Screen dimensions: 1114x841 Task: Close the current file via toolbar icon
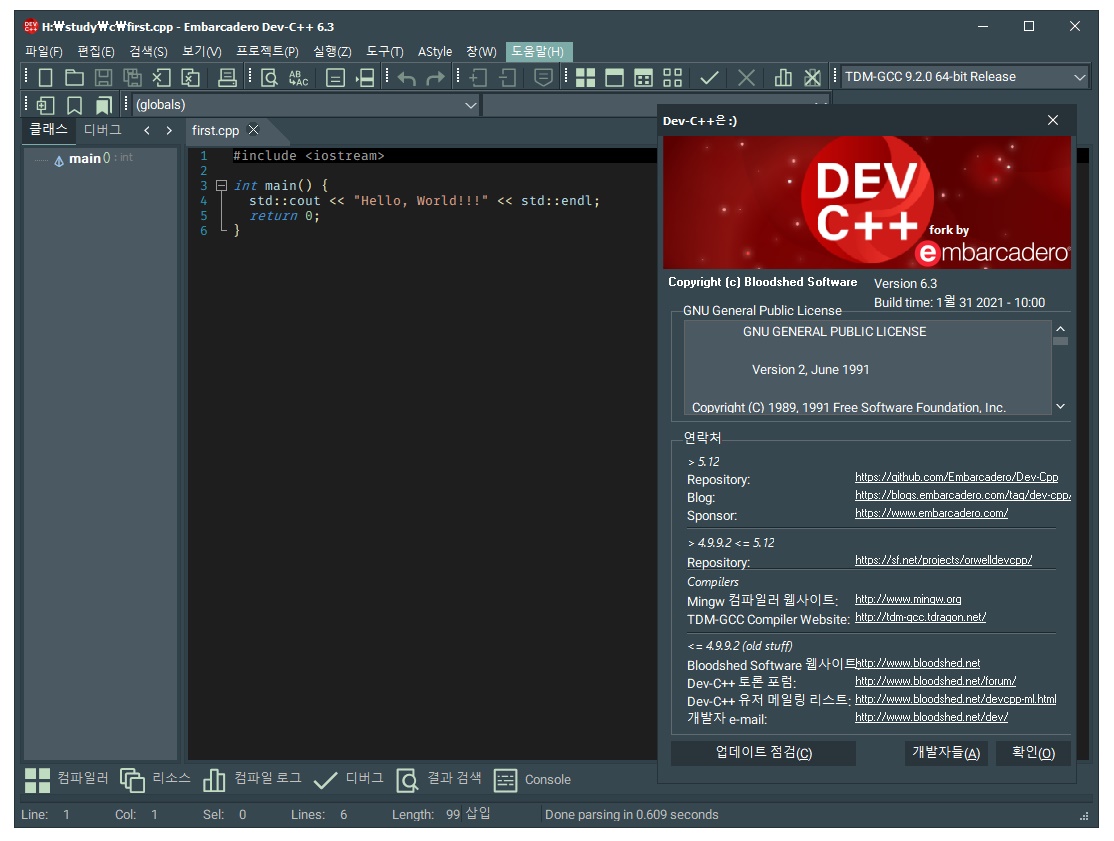(162, 77)
